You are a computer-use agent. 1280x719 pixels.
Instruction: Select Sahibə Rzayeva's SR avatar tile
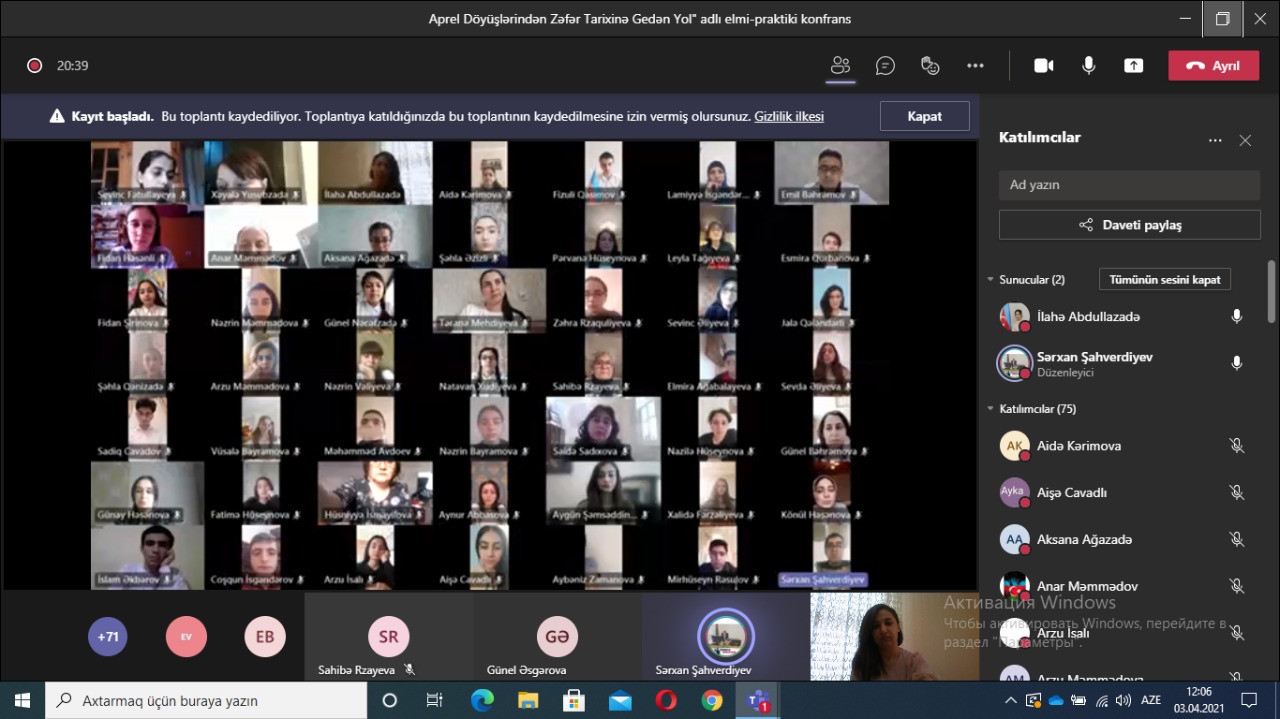pos(389,637)
